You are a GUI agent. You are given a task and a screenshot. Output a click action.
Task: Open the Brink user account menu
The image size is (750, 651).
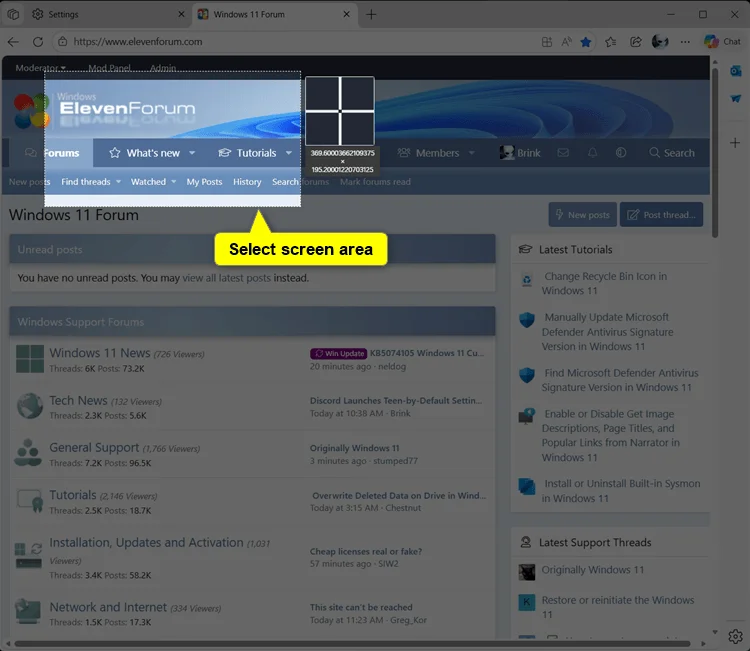520,153
